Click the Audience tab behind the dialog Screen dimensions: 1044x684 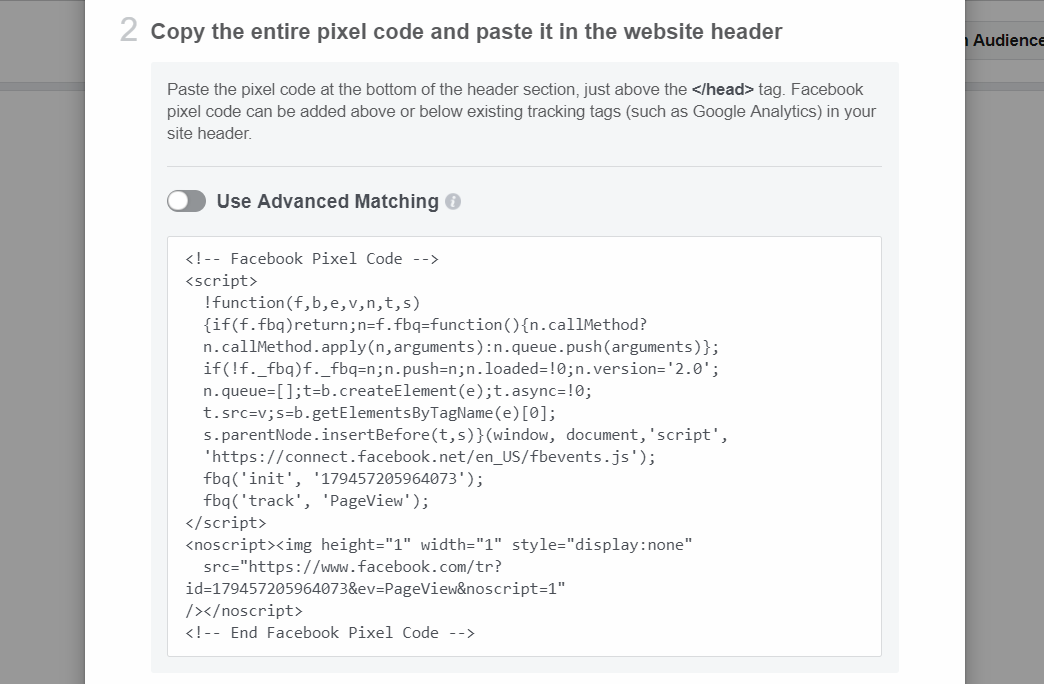pos(1007,41)
